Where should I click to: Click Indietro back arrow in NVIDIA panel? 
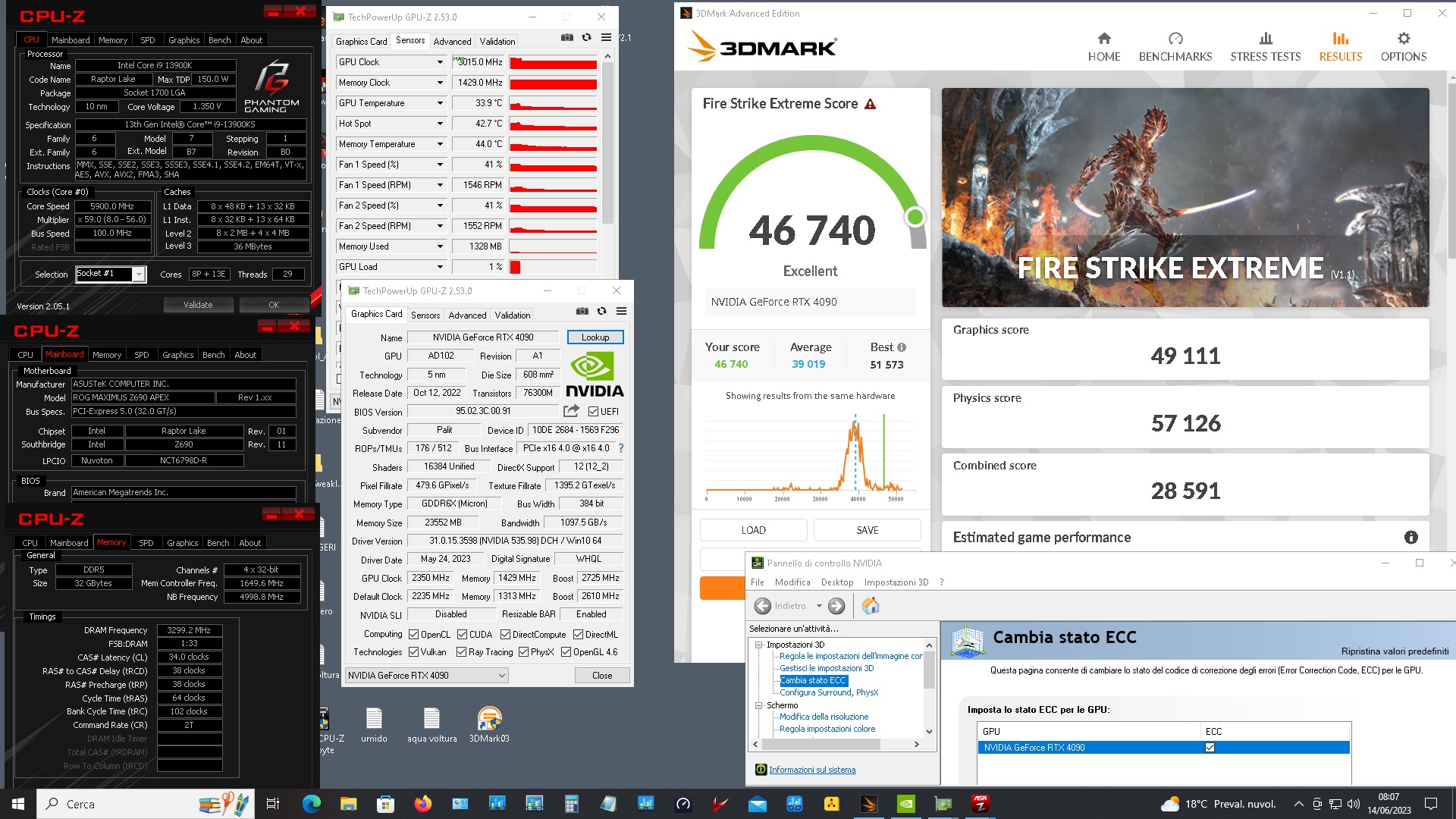pos(763,606)
